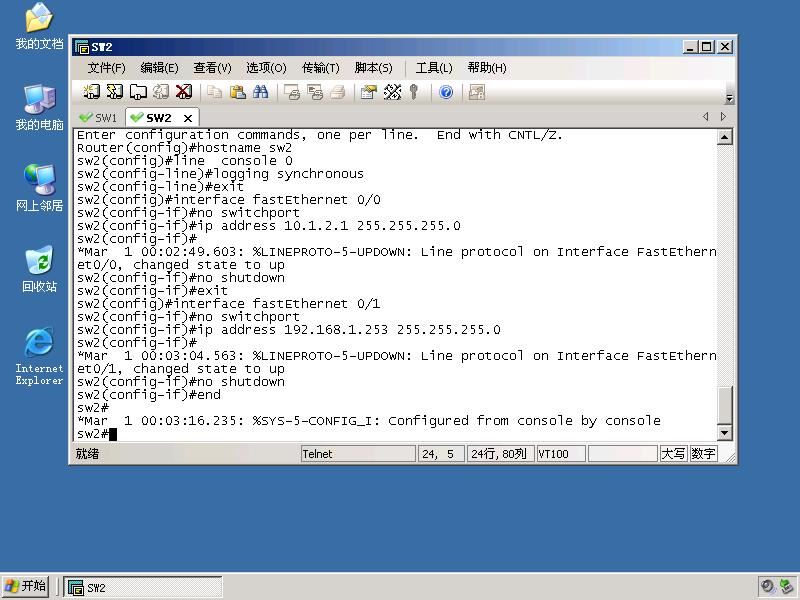The image size is (800, 600).
Task: Click the Print Screen toolbar icon
Action: [292, 92]
